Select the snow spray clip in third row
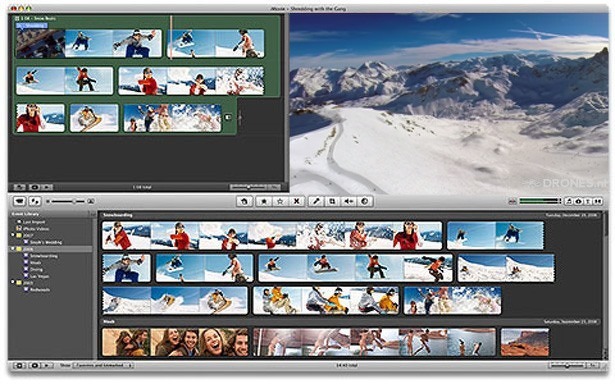This screenshot has width=615, height=384. 453,301
